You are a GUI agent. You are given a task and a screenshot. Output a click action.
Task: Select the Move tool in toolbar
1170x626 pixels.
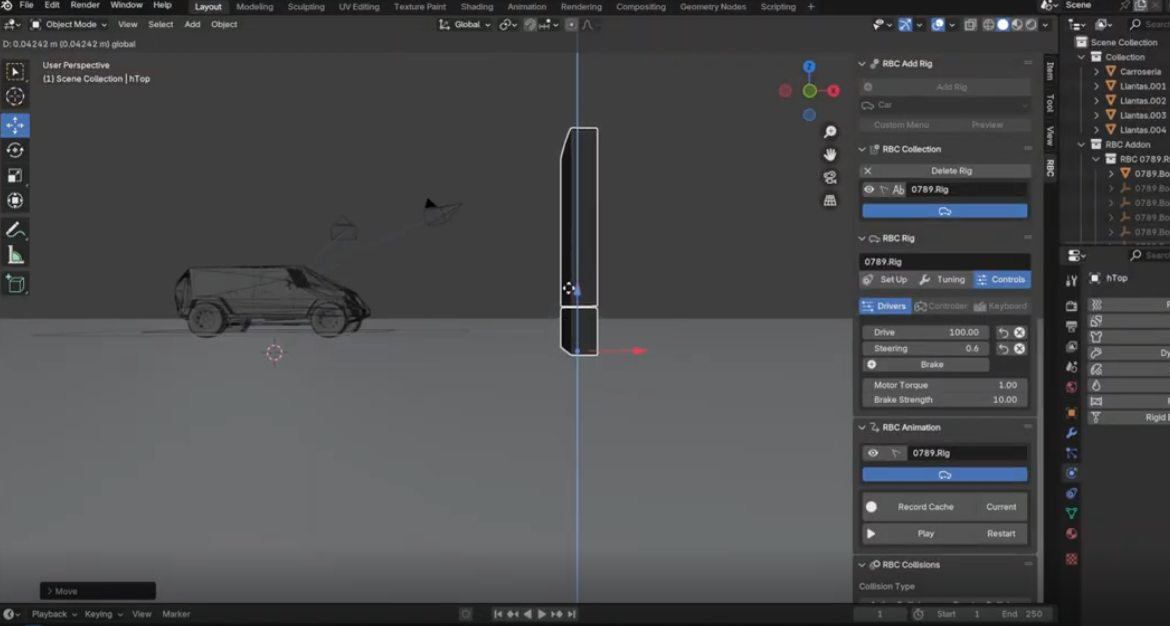tap(15, 125)
